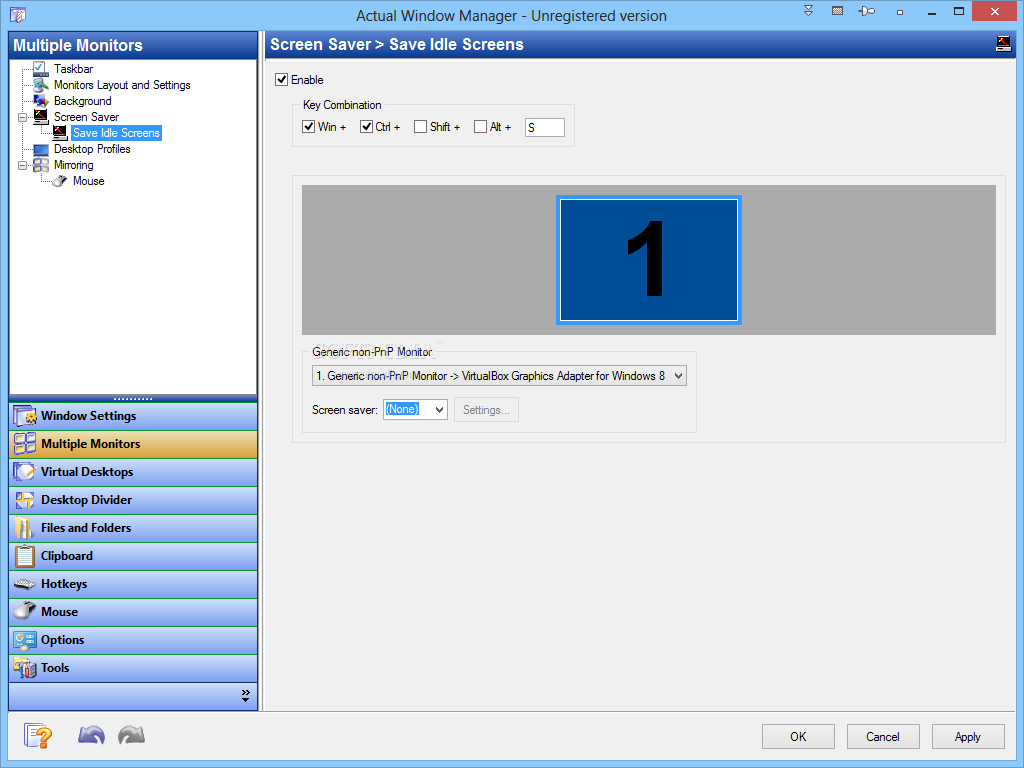1024x768 pixels.
Task: Click the blue undo arrow icon
Action: click(91, 735)
